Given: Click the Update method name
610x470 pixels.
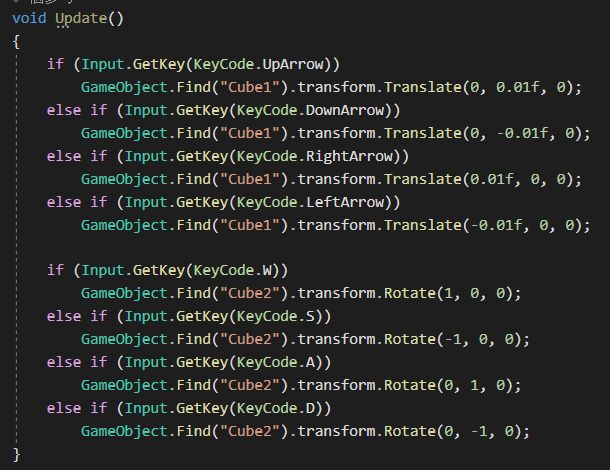Looking at the screenshot, I should point(81,20).
